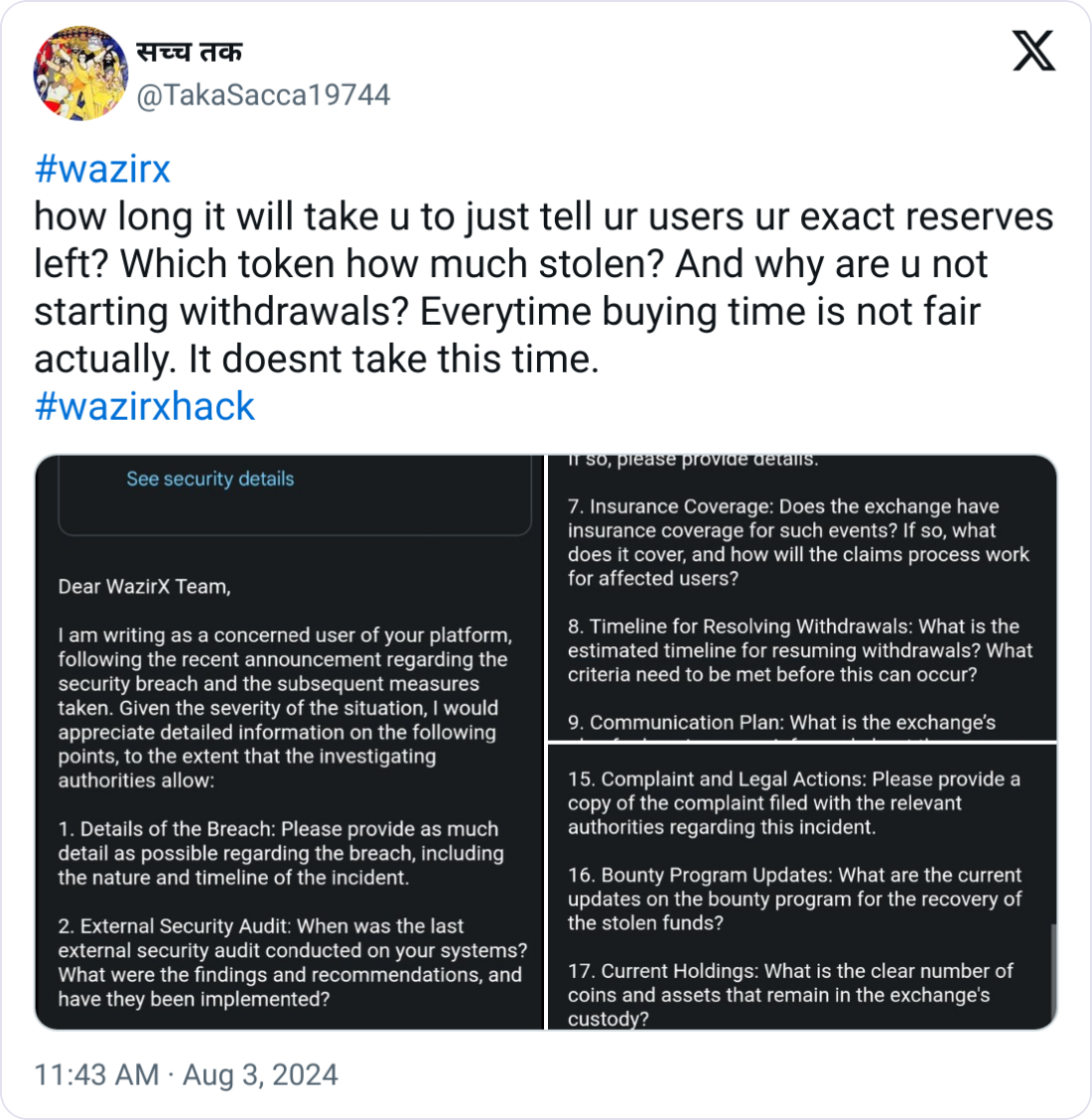Click the 'External Security Audit' question paragraph
The image size is (1092, 1120).
tap(293, 962)
